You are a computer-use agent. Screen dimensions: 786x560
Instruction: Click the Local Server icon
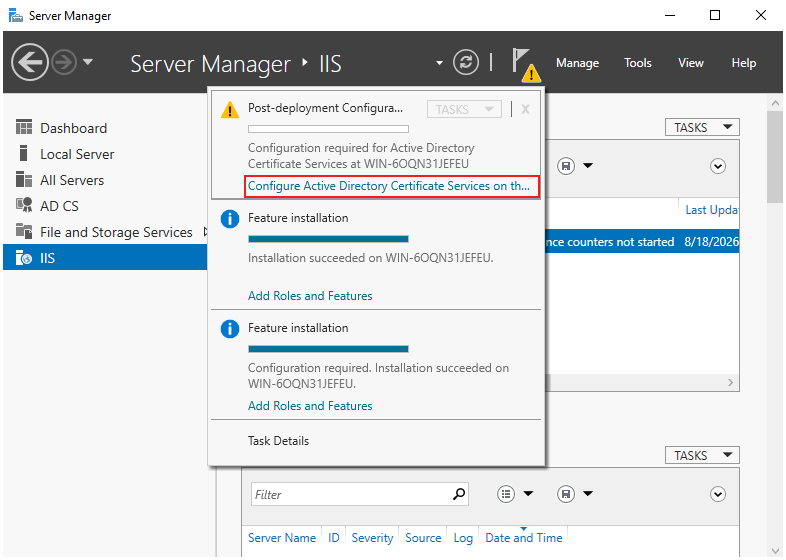tap(23, 153)
